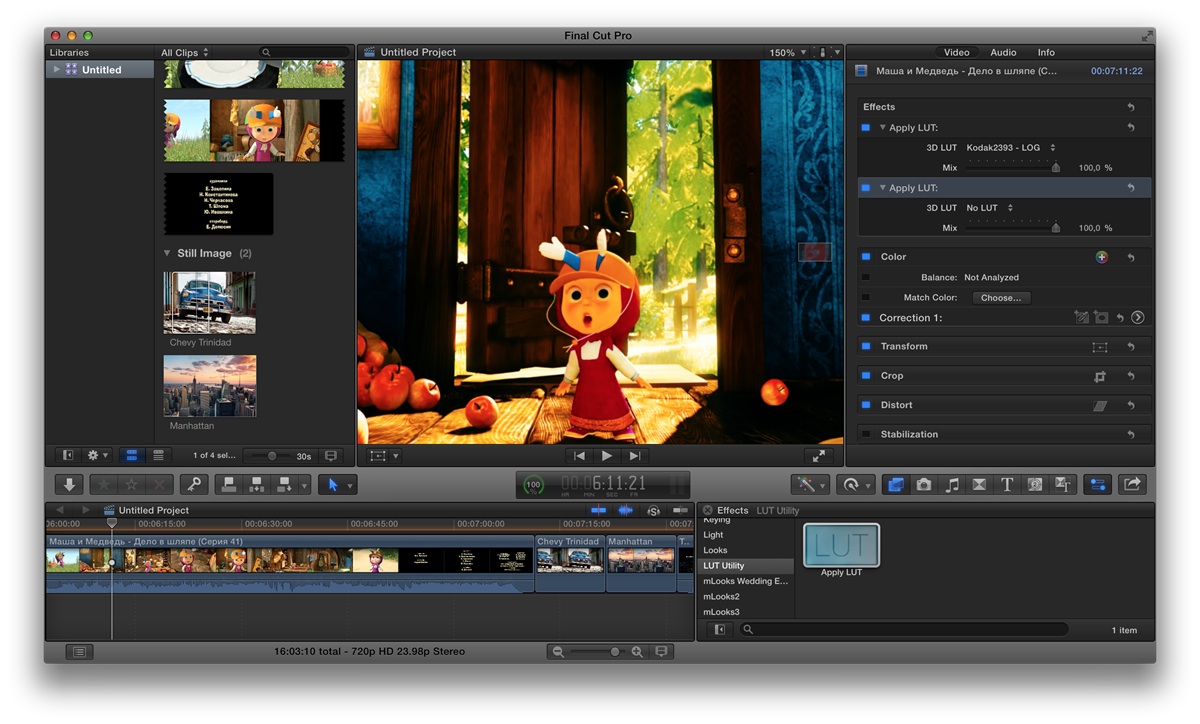Viewport: 1200px width, 724px height.
Task: Open the Keyword Editor key icon
Action: point(193,484)
